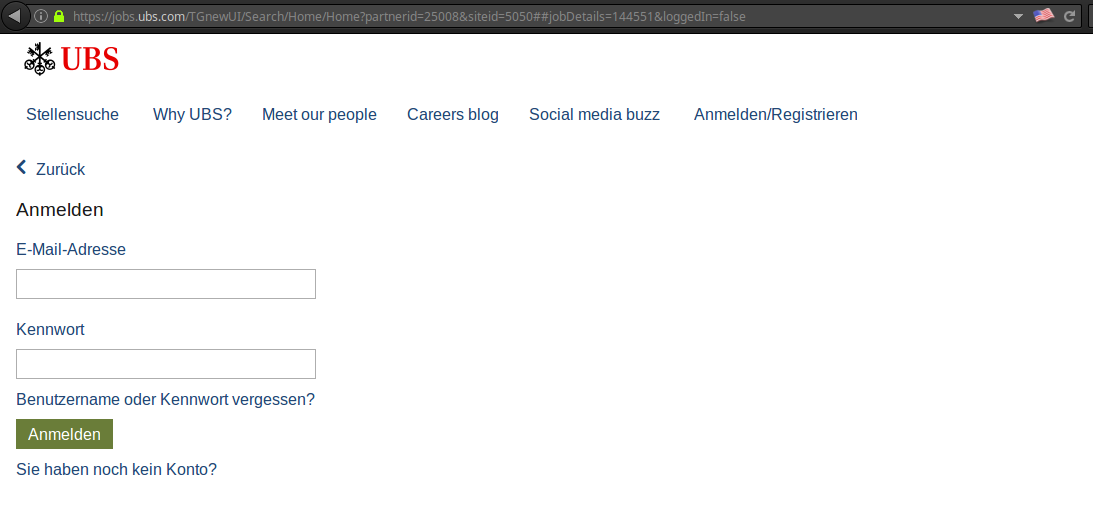1093x517 pixels.
Task: Click the URL text in address bar
Action: click(x=408, y=16)
